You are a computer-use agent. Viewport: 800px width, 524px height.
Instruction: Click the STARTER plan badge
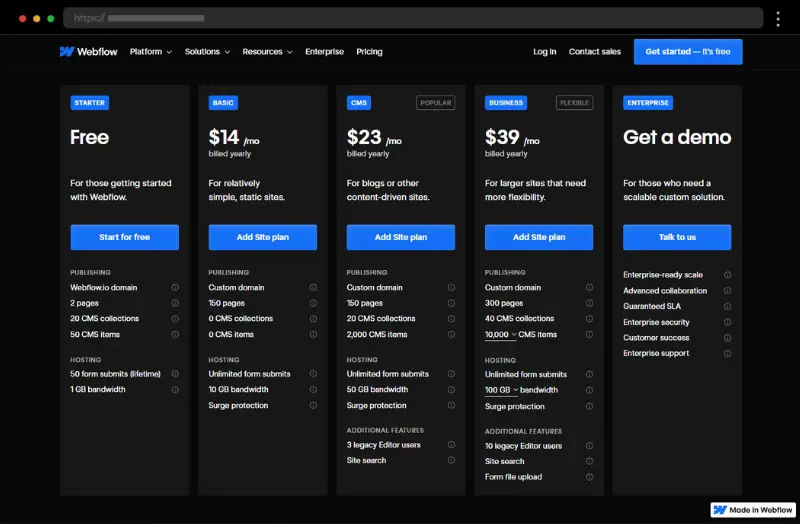pyautogui.click(x=89, y=103)
